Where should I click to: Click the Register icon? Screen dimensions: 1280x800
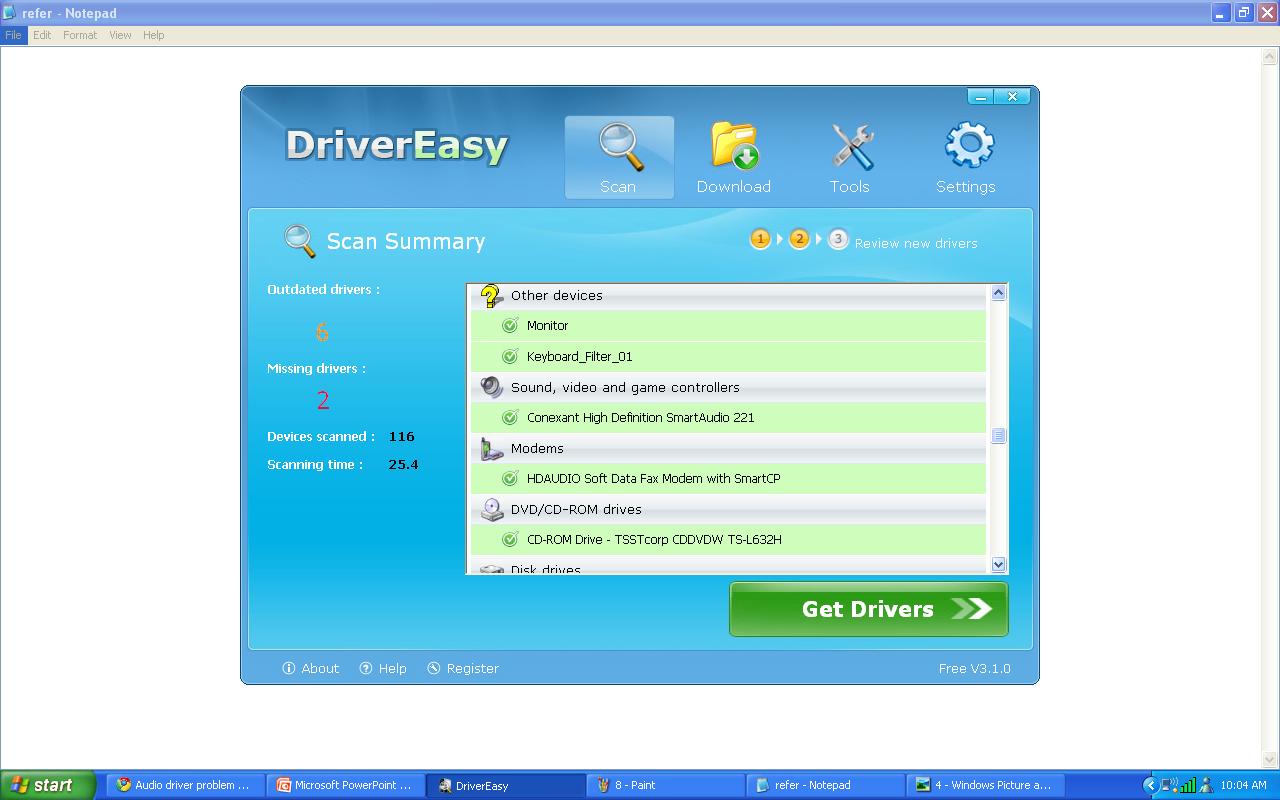434,668
